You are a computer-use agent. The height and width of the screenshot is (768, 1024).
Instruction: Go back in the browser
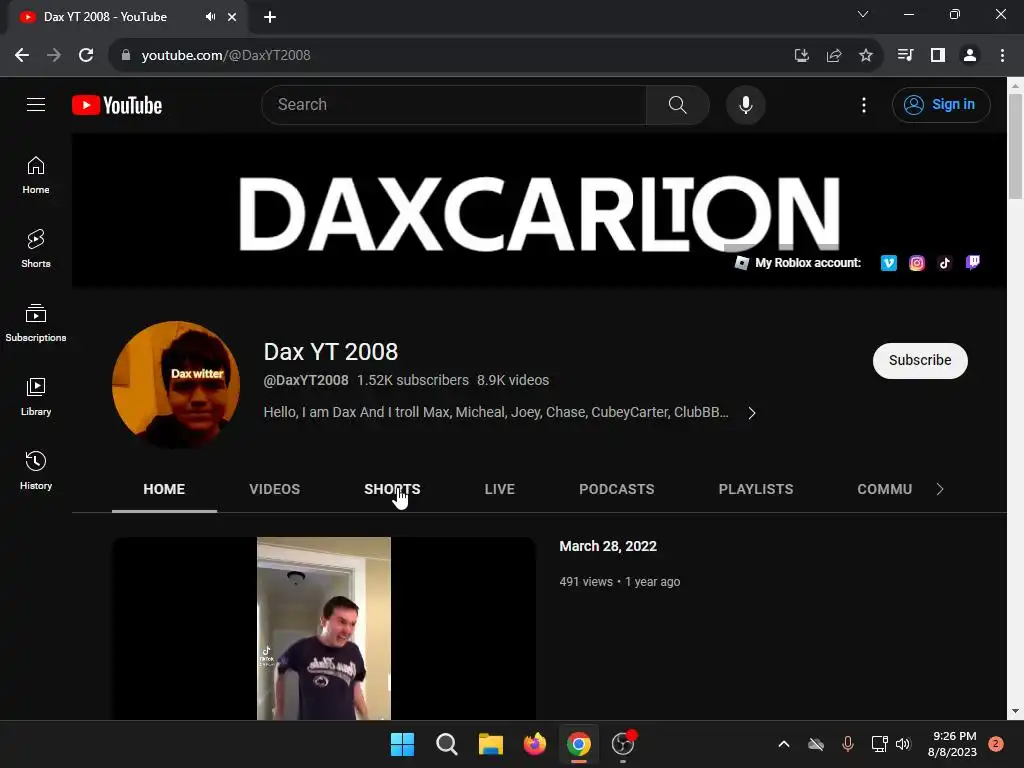(22, 56)
